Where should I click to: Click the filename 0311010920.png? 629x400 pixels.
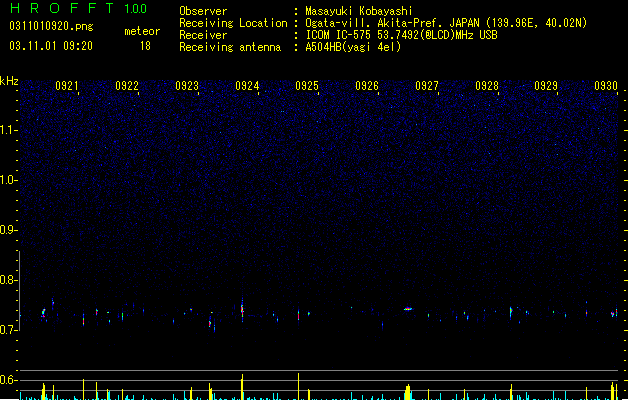[51, 26]
